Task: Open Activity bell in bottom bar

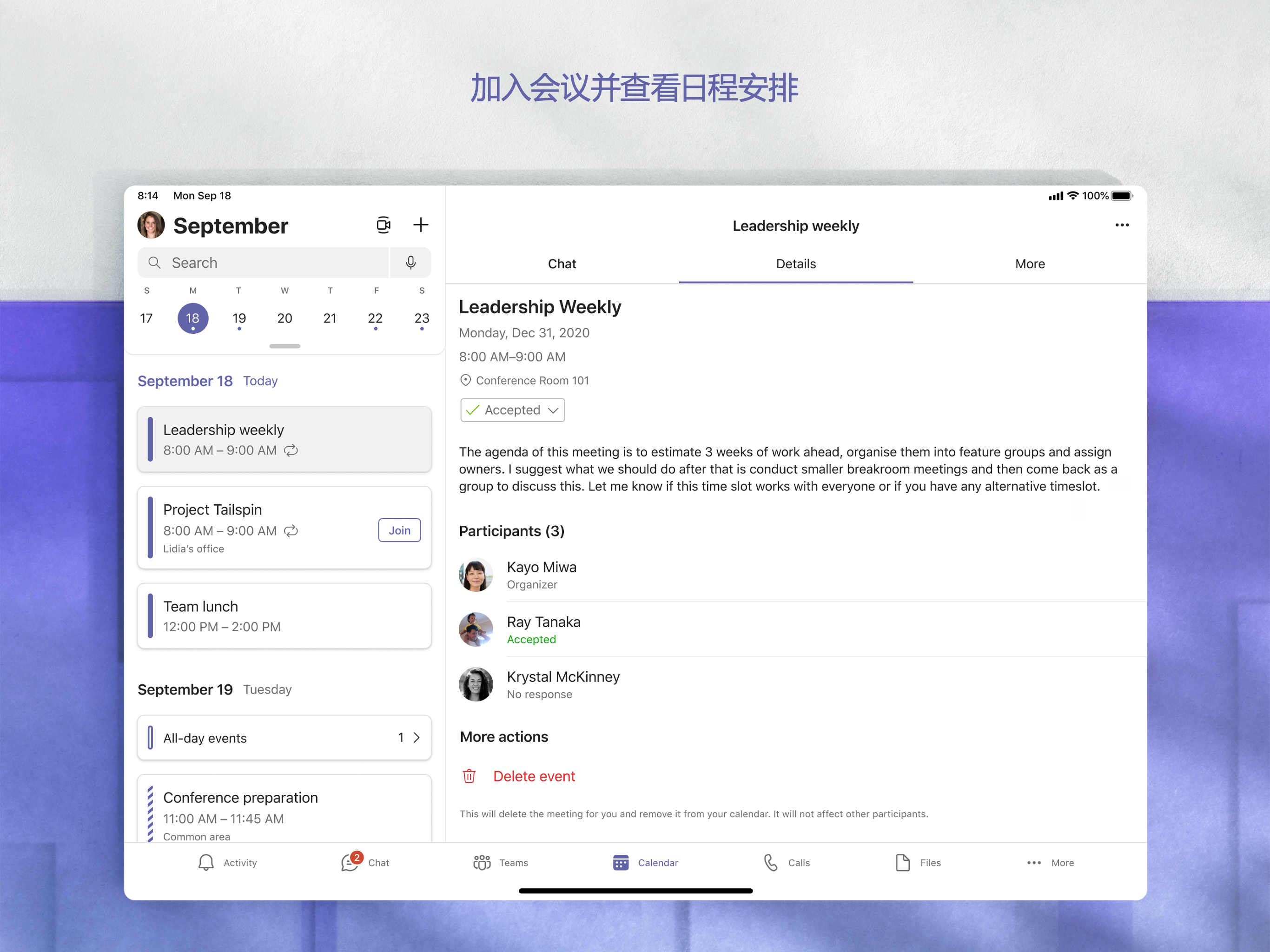Action: tap(206, 862)
